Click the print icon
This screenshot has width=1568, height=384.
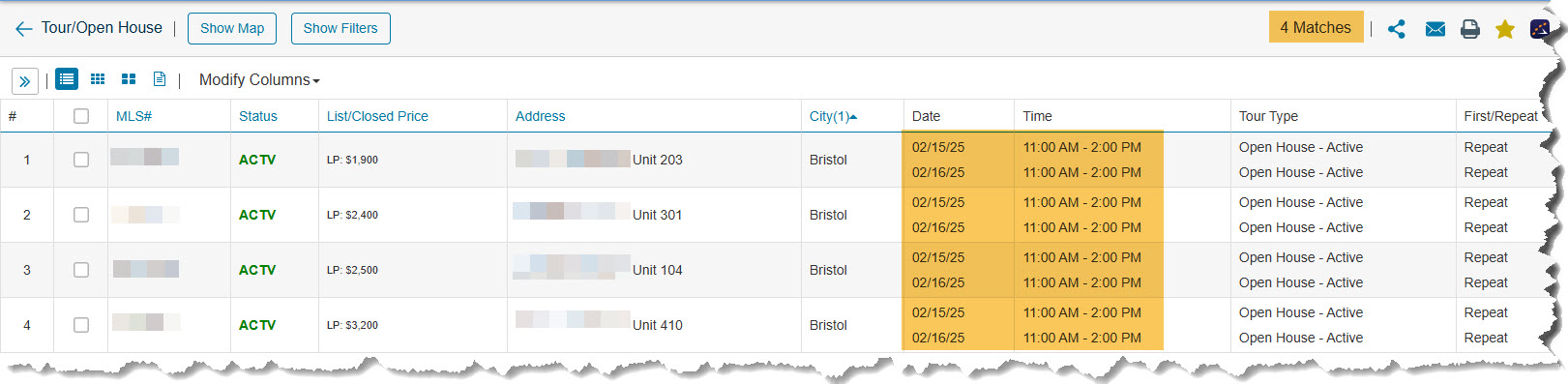click(x=1470, y=29)
